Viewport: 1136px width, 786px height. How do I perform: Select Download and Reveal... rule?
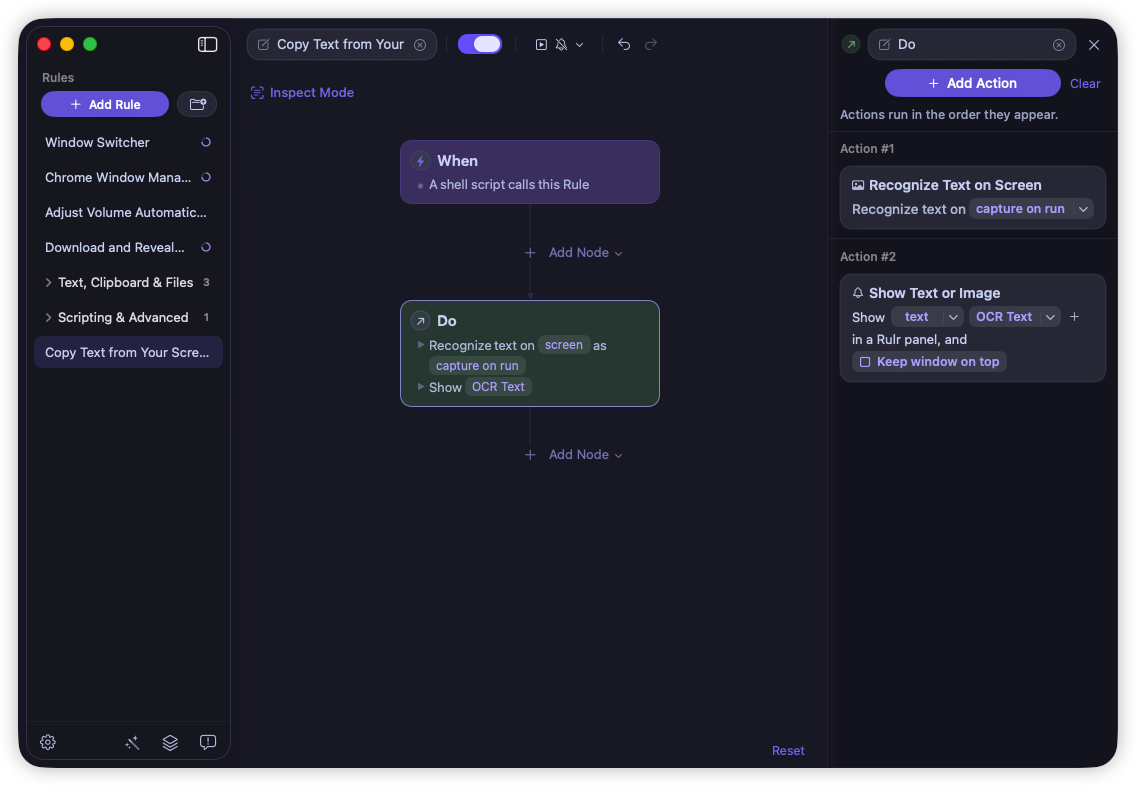(128, 248)
